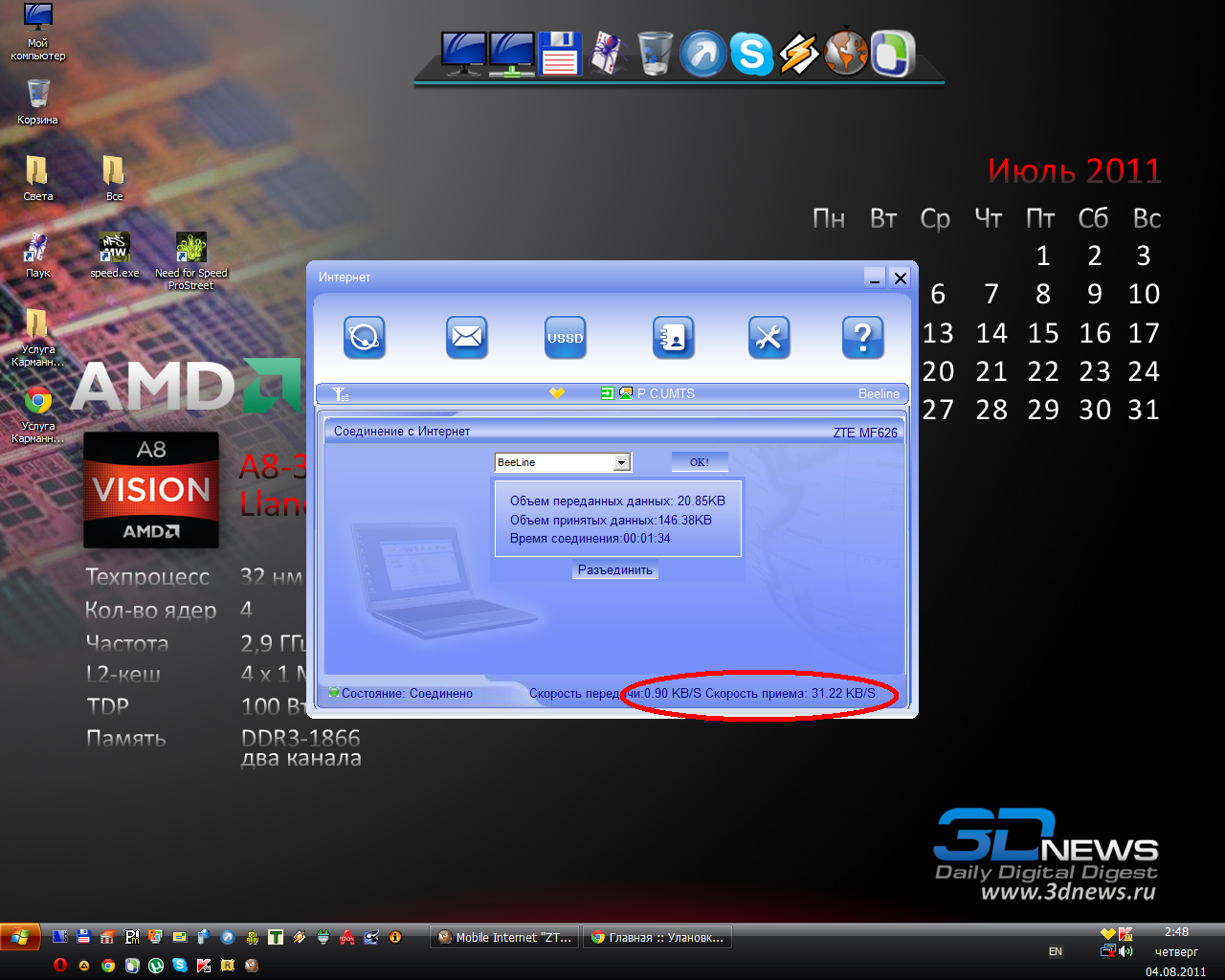Click the Kaspersky icon in the system tray
1225x980 pixels.
click(1125, 933)
